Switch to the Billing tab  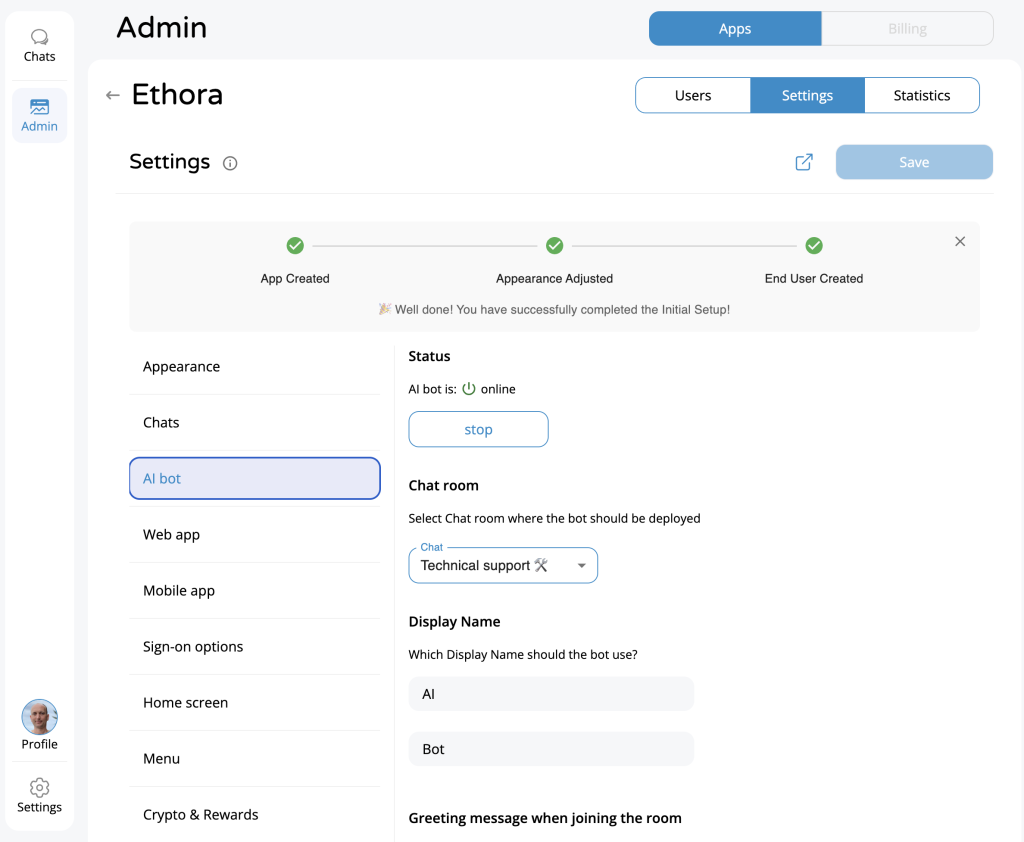(x=907, y=29)
